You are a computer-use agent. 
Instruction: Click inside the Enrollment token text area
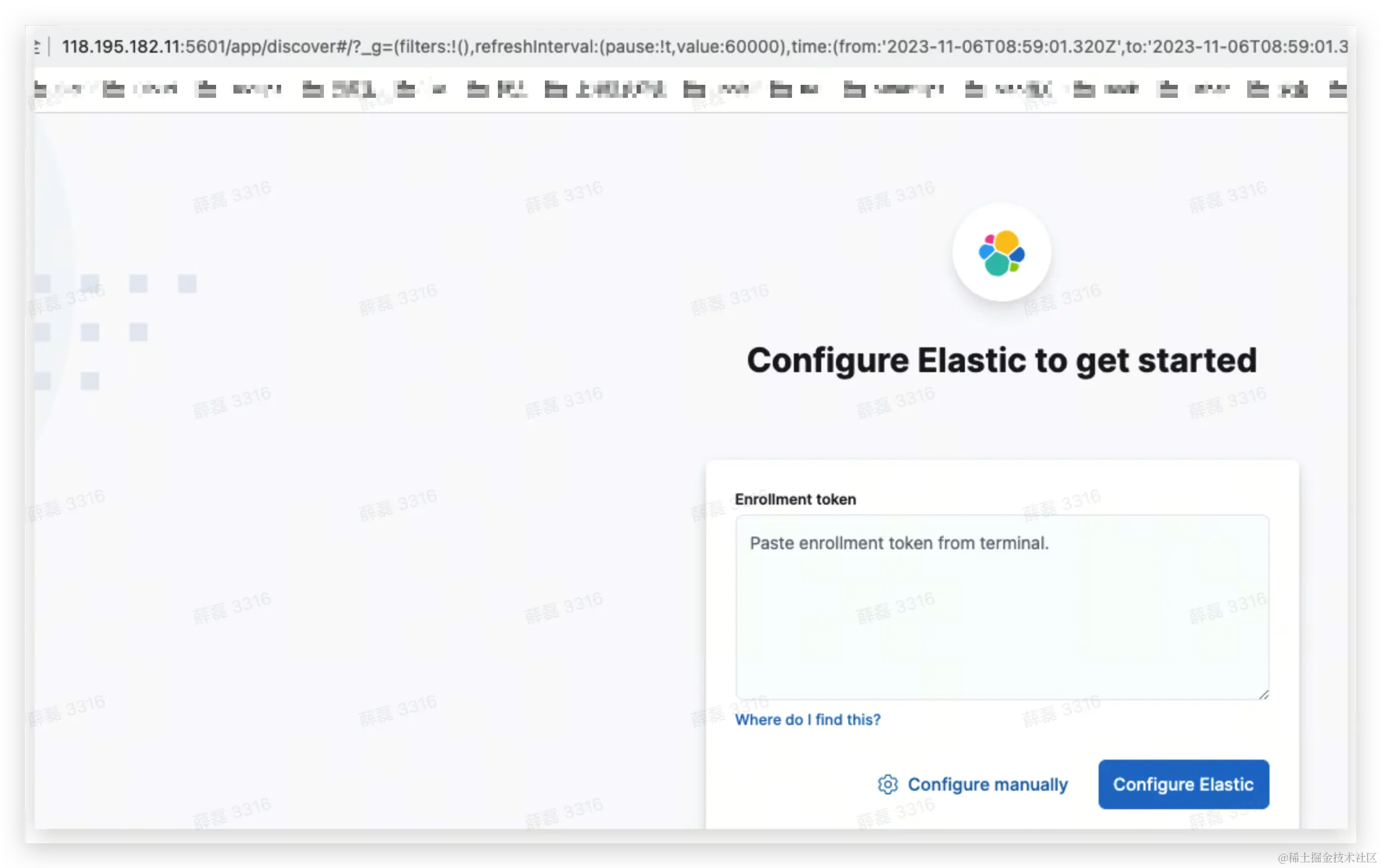pos(1001,607)
